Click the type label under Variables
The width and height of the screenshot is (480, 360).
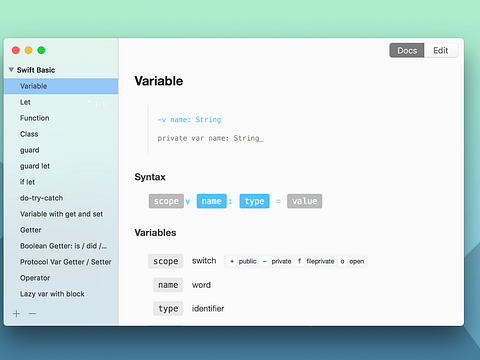point(168,309)
